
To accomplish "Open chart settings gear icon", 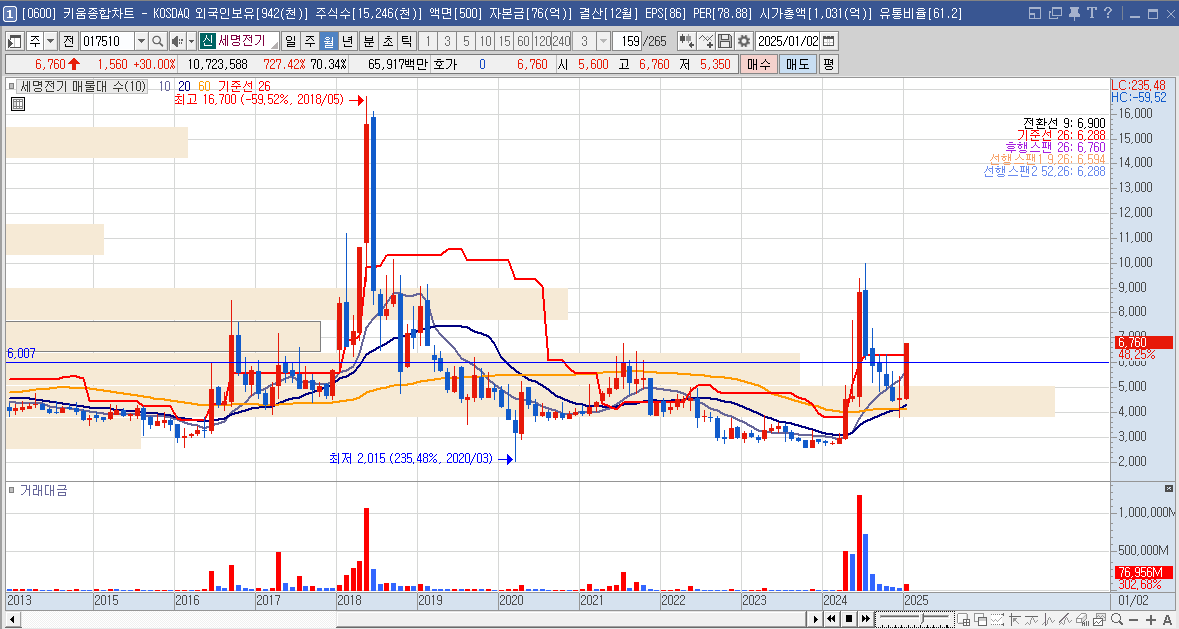I will (744, 41).
